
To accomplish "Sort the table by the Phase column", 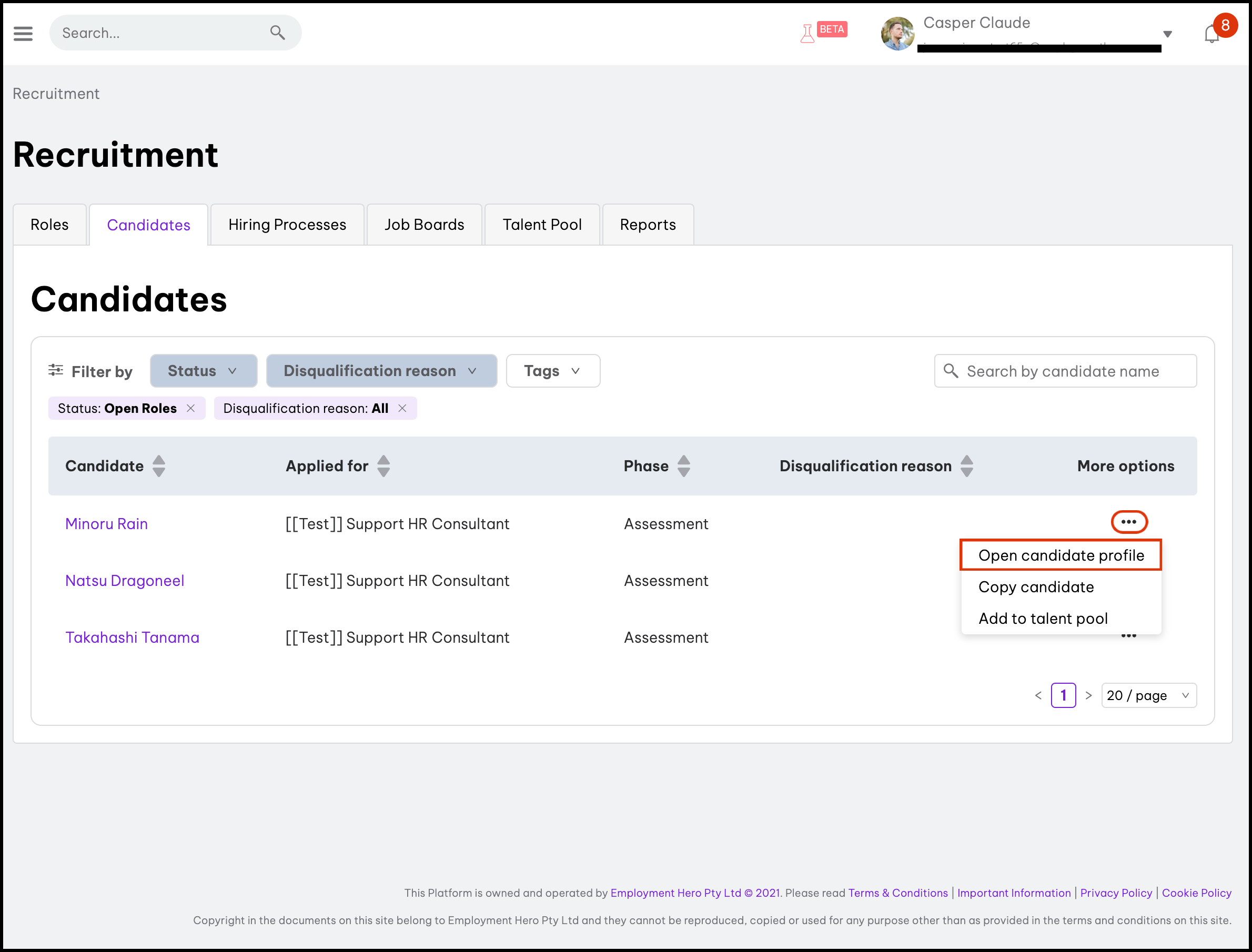I will pyautogui.click(x=683, y=466).
